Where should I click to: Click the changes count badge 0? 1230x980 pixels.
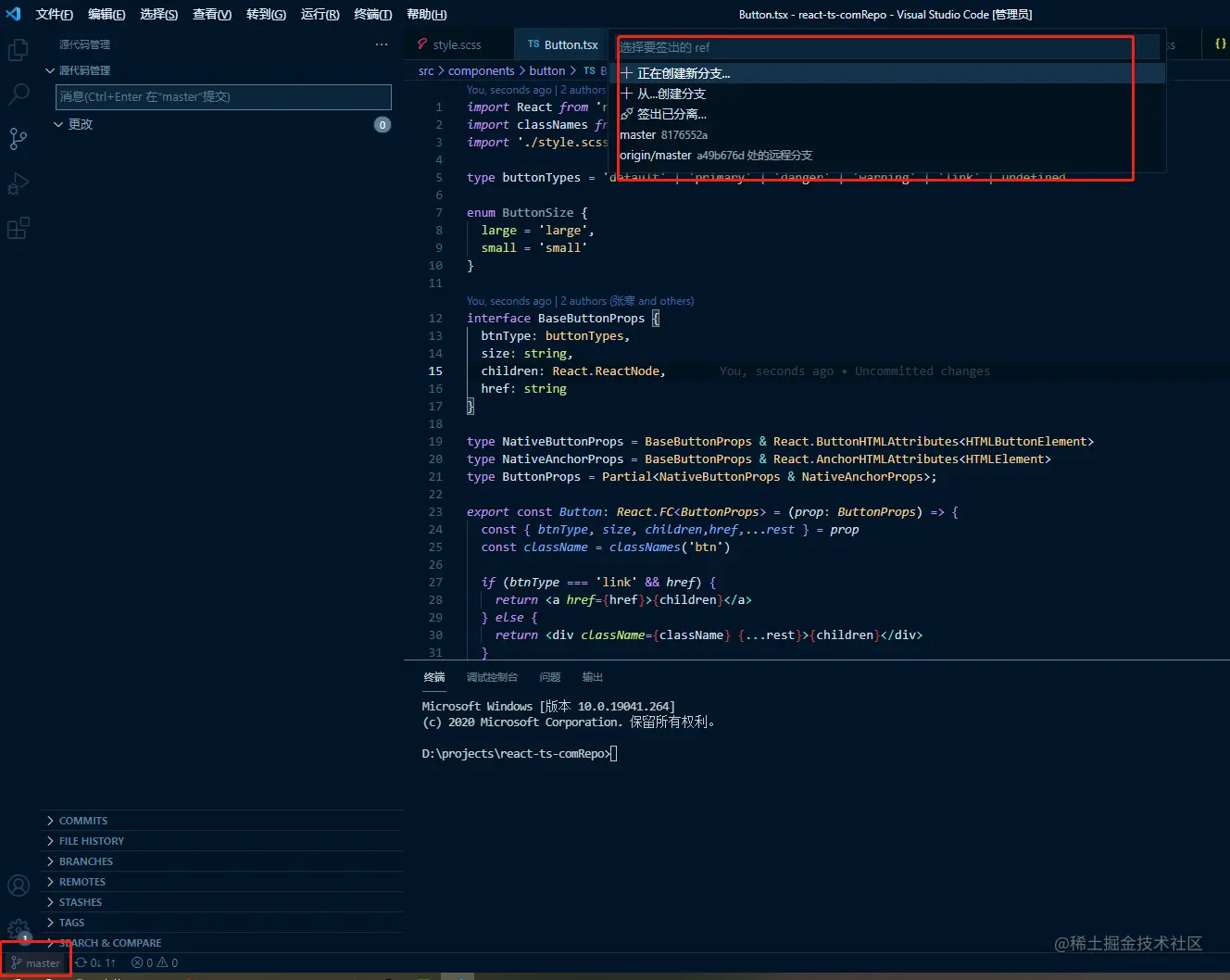click(x=383, y=124)
